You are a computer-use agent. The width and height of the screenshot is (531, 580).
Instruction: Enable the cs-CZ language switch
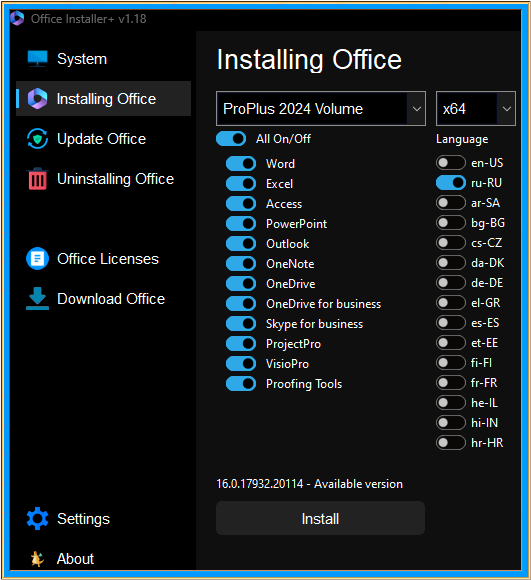pos(451,242)
